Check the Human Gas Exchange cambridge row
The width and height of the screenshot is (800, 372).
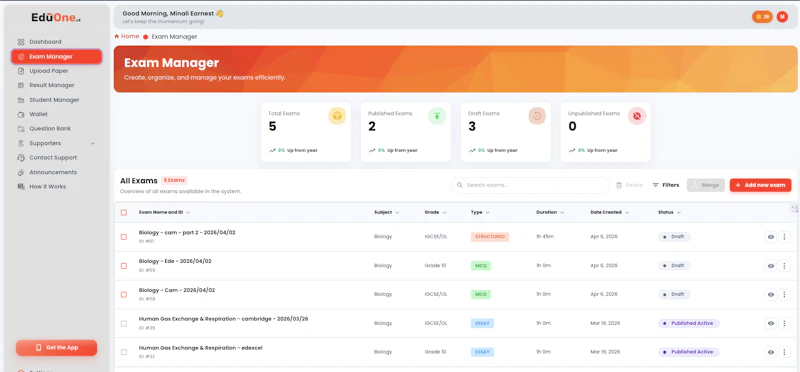tap(124, 324)
